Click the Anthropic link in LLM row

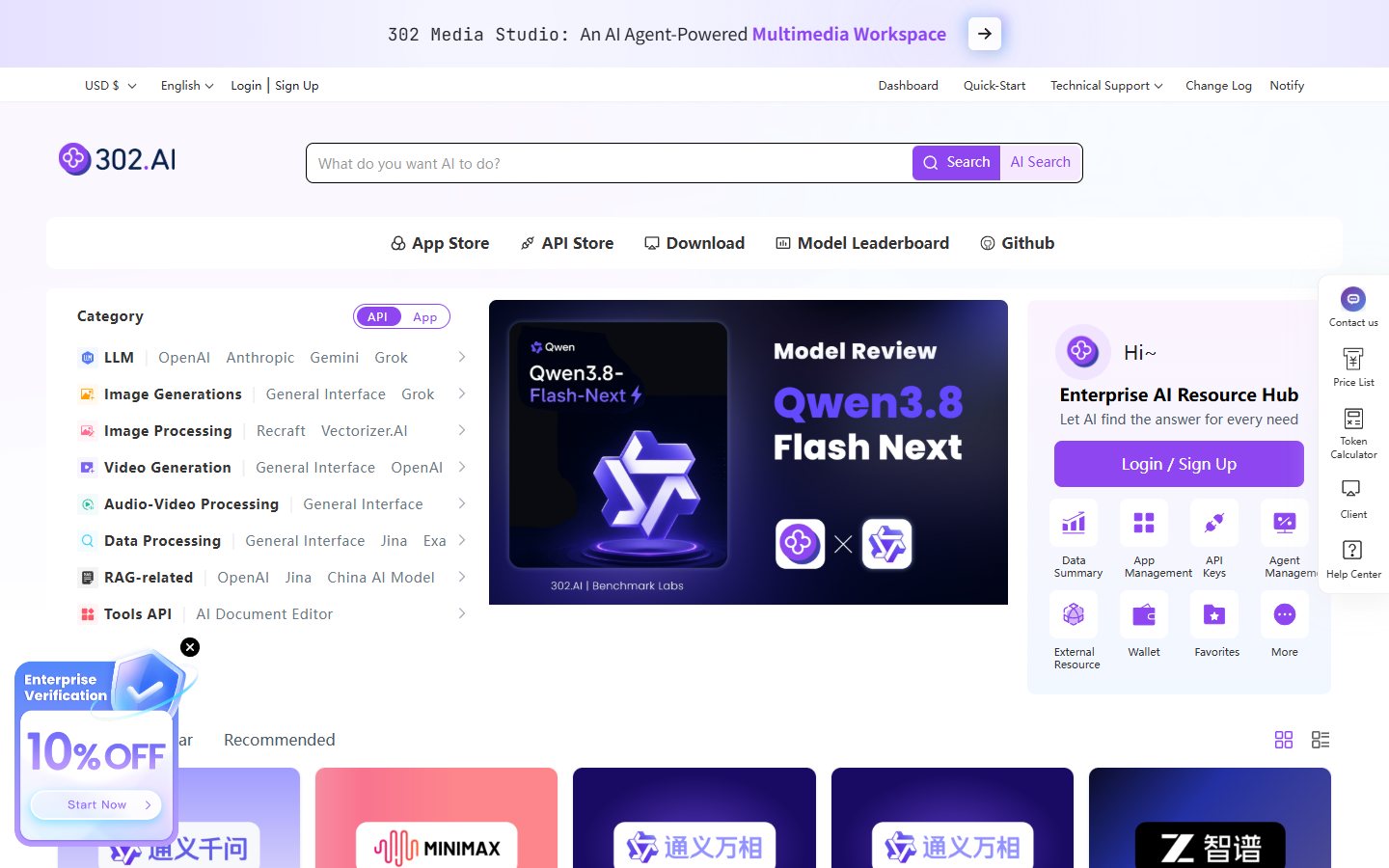[x=260, y=357]
